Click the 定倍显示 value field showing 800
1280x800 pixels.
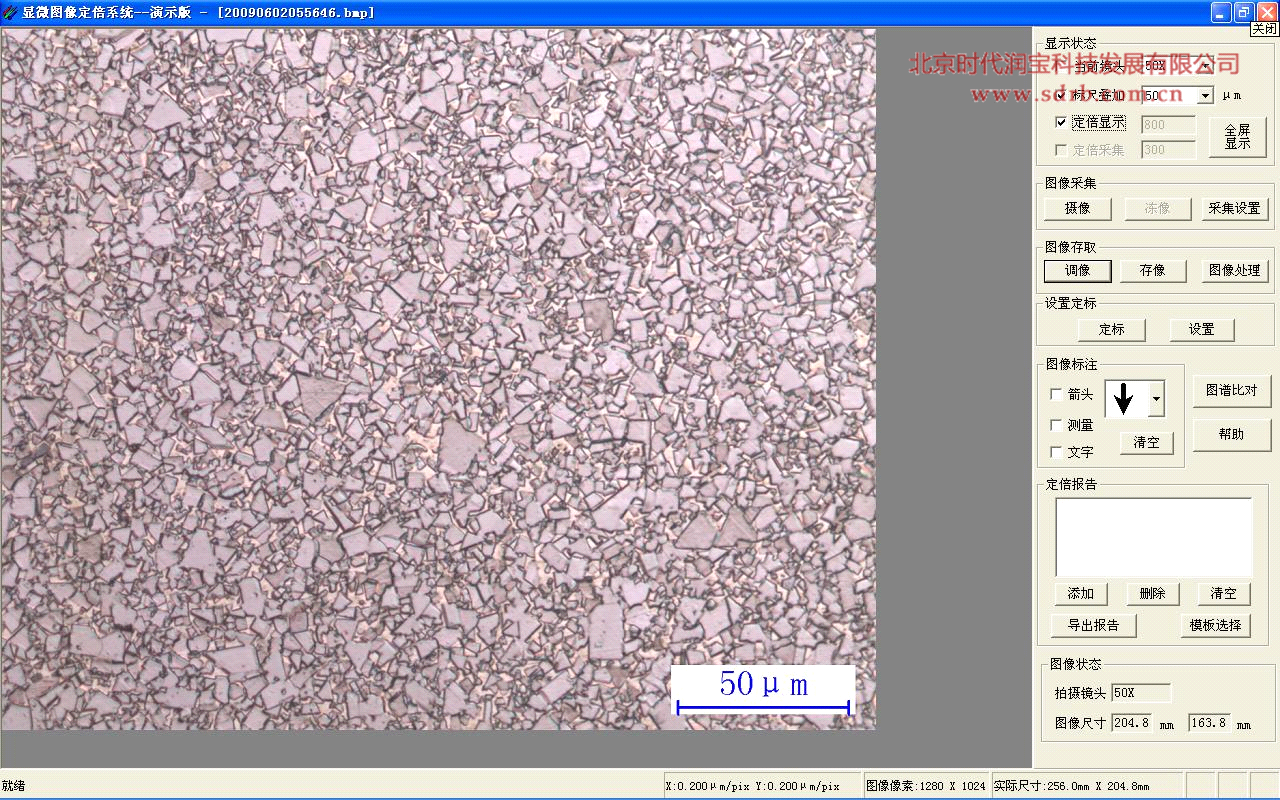tap(1168, 125)
